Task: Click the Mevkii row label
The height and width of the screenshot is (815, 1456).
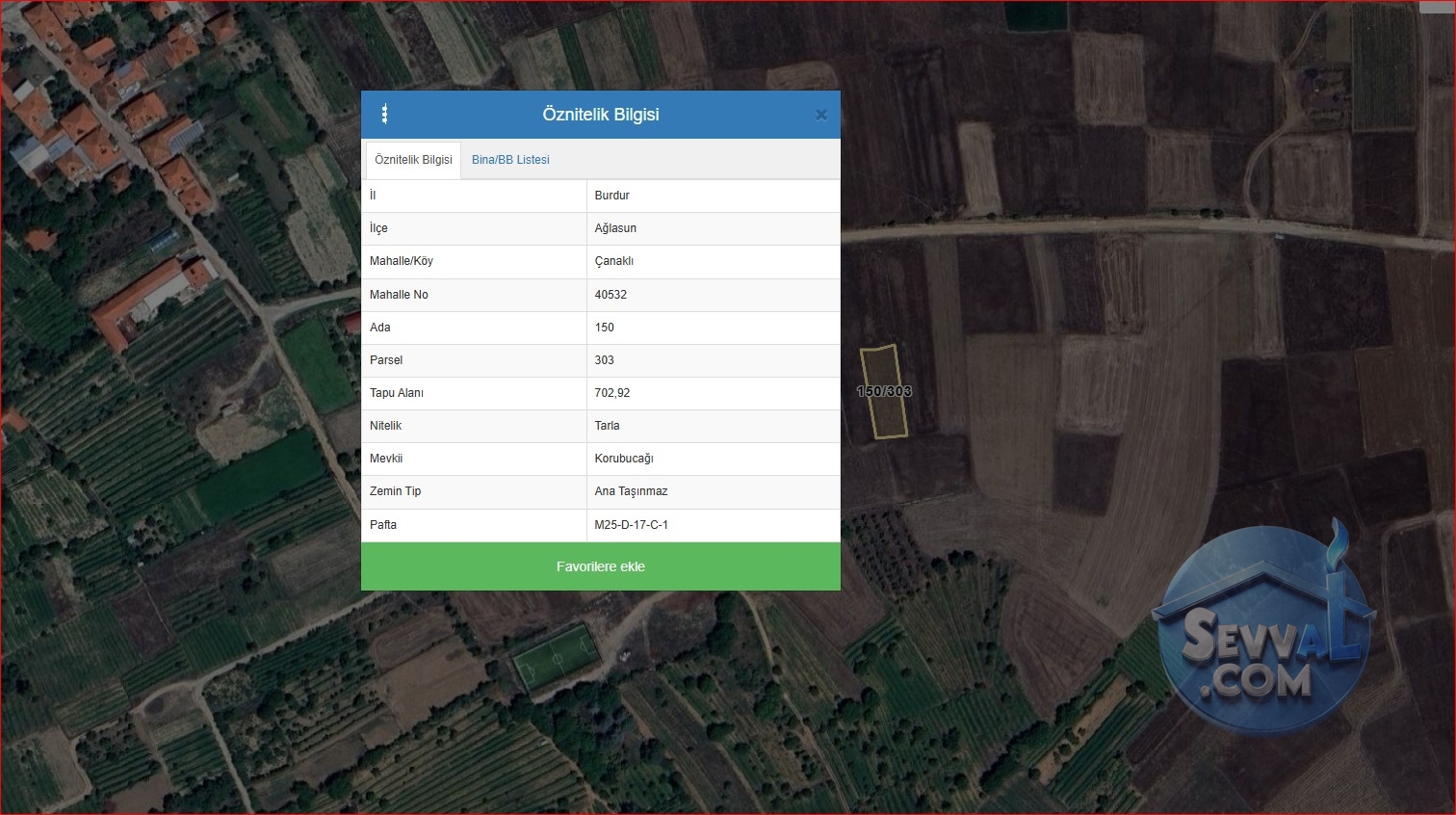Action: (x=386, y=459)
